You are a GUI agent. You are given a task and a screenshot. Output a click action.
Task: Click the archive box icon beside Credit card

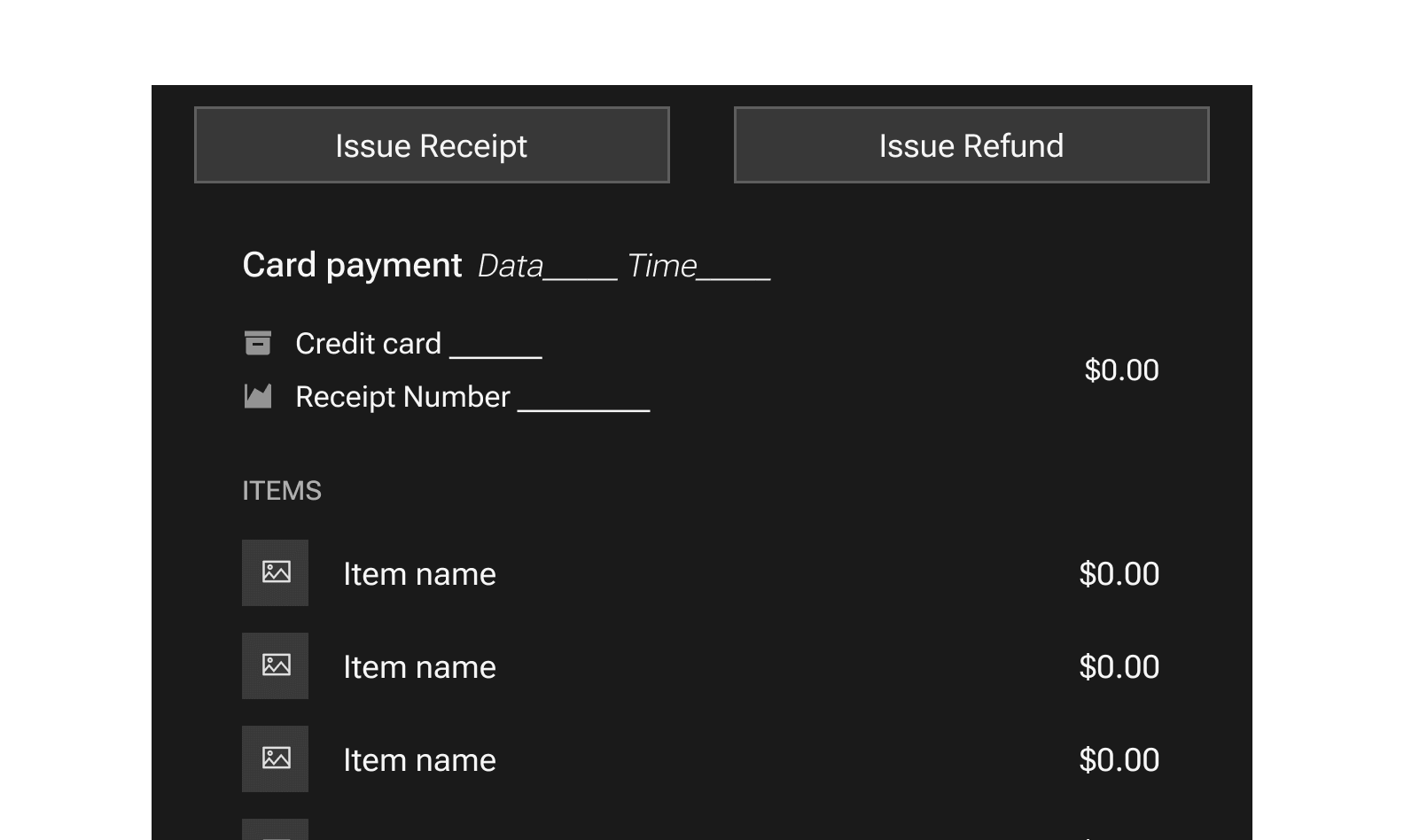(x=258, y=343)
